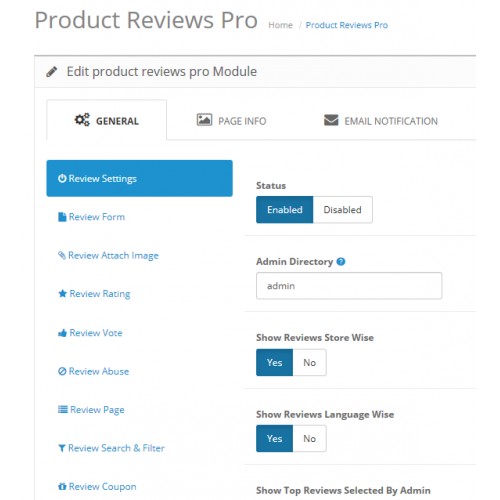Select No for Show Reviews Store Wise
The width and height of the screenshot is (500, 500).
[x=309, y=362]
